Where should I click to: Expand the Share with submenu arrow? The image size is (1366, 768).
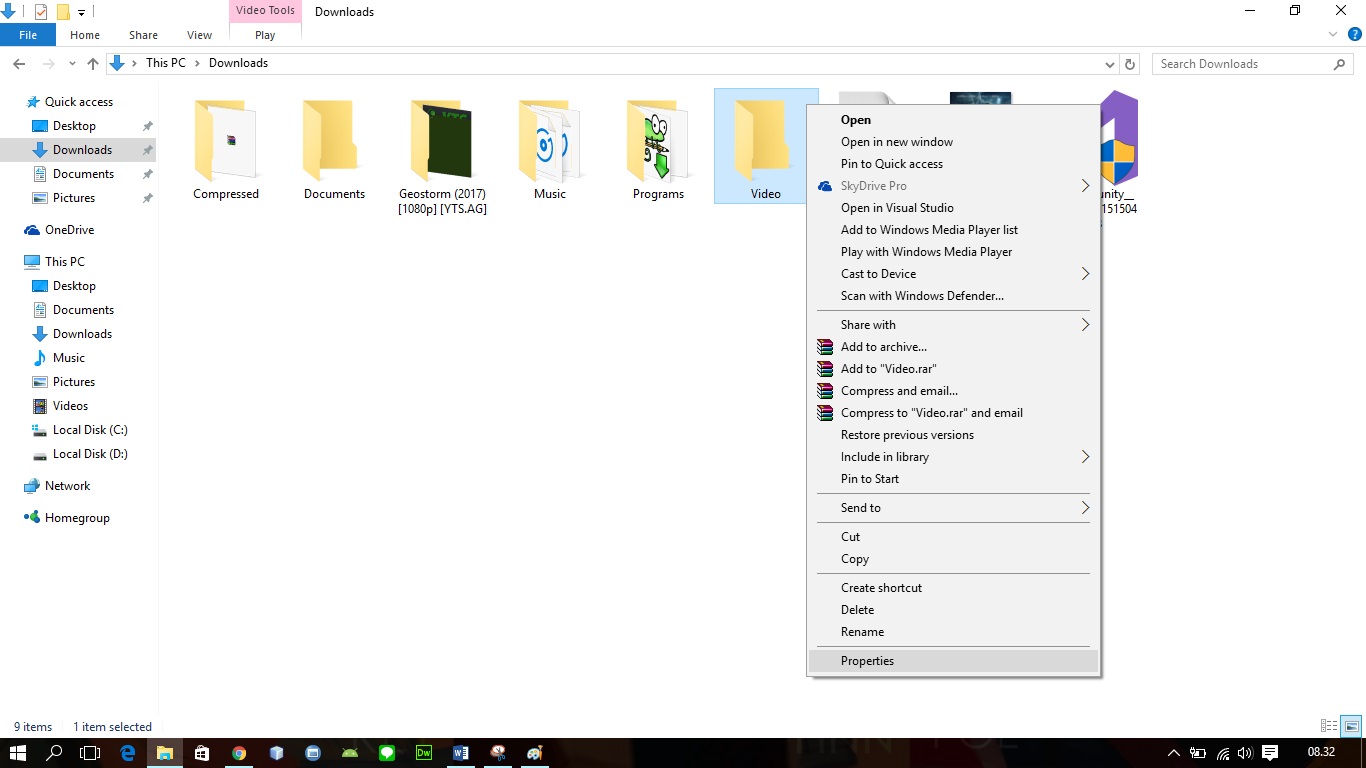coord(1085,325)
